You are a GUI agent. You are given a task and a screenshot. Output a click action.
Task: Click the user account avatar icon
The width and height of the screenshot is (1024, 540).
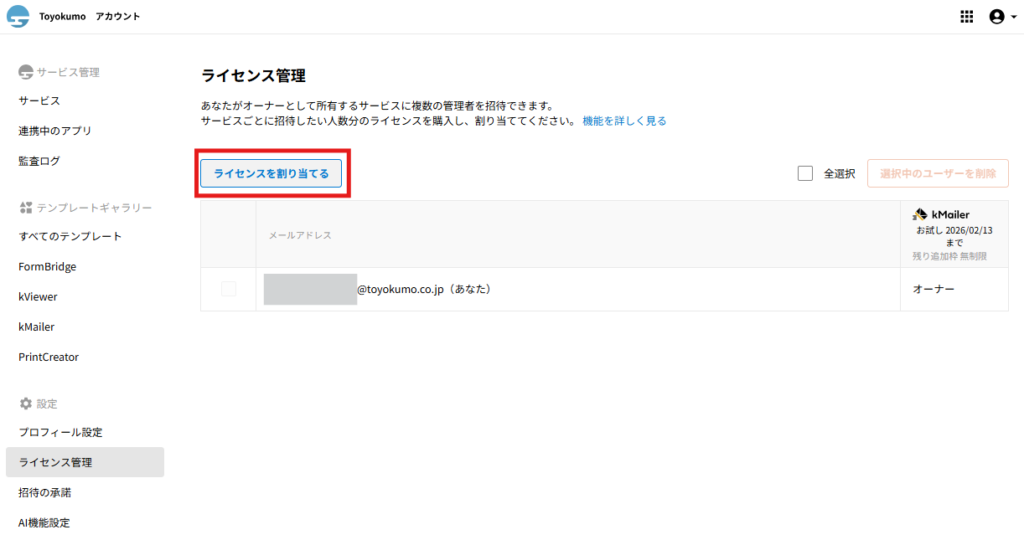click(994, 17)
